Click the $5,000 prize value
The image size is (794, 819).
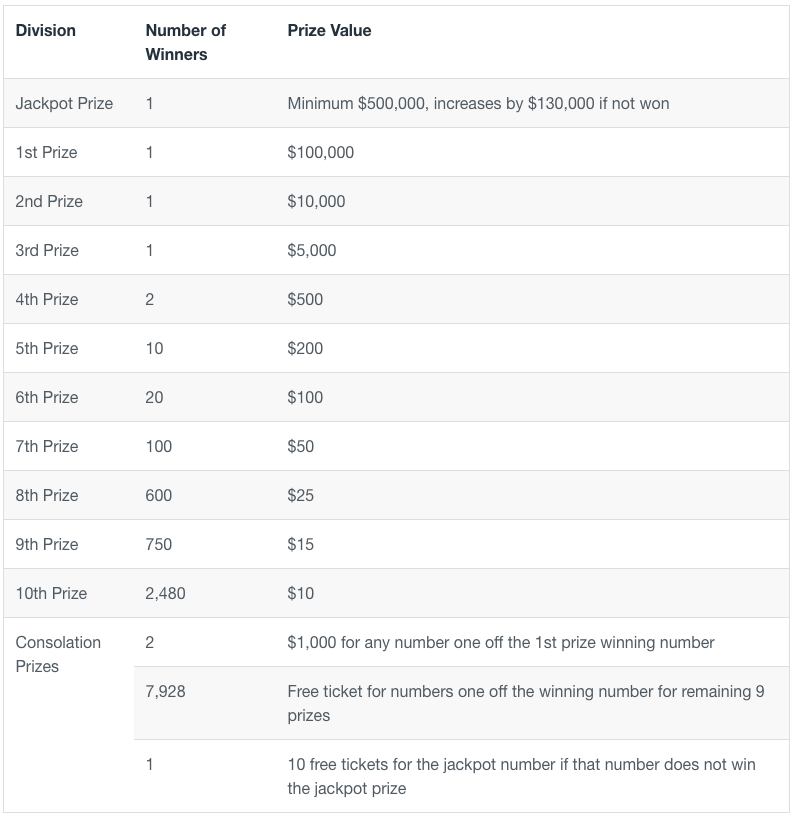point(312,251)
